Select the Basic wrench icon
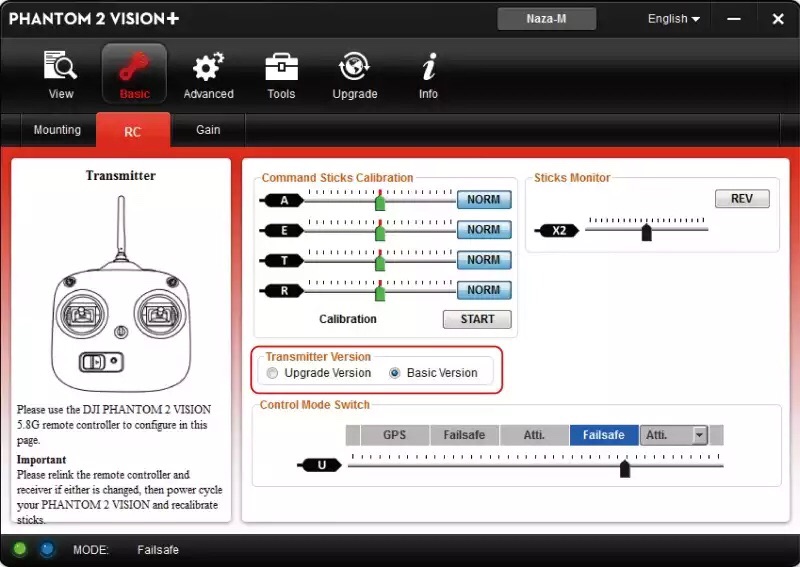 (x=134, y=66)
